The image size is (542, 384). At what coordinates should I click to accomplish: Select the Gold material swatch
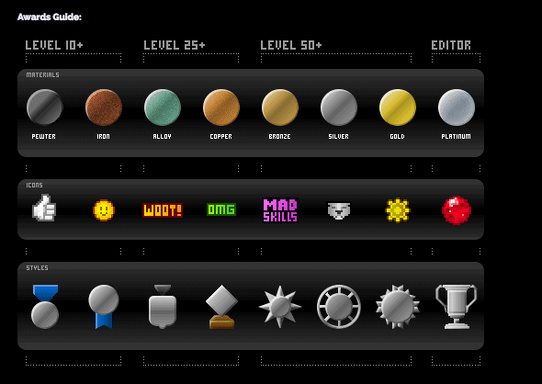coord(398,107)
